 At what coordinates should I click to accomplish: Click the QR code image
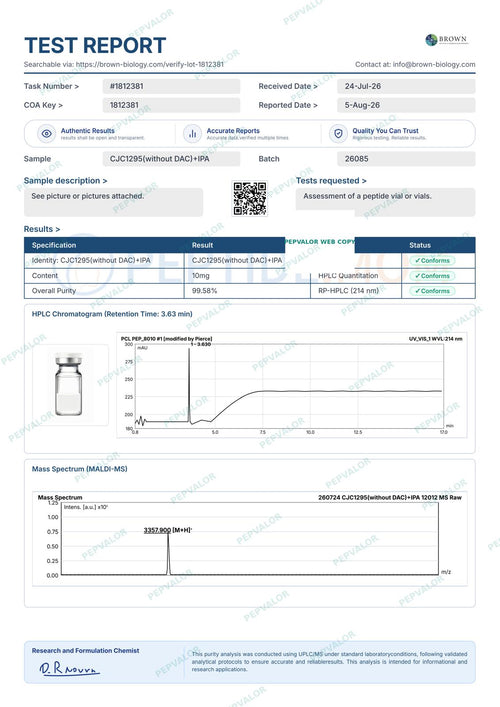(x=249, y=198)
